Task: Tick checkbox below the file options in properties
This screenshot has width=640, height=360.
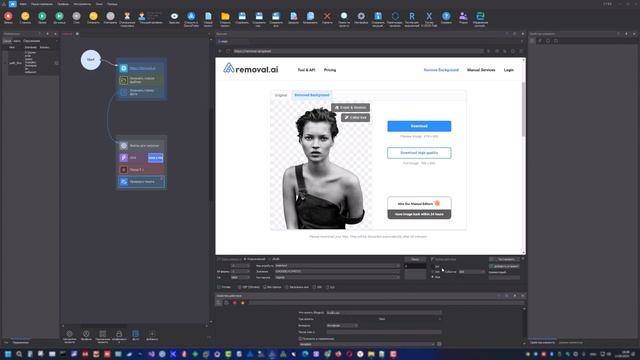Action: point(300,338)
